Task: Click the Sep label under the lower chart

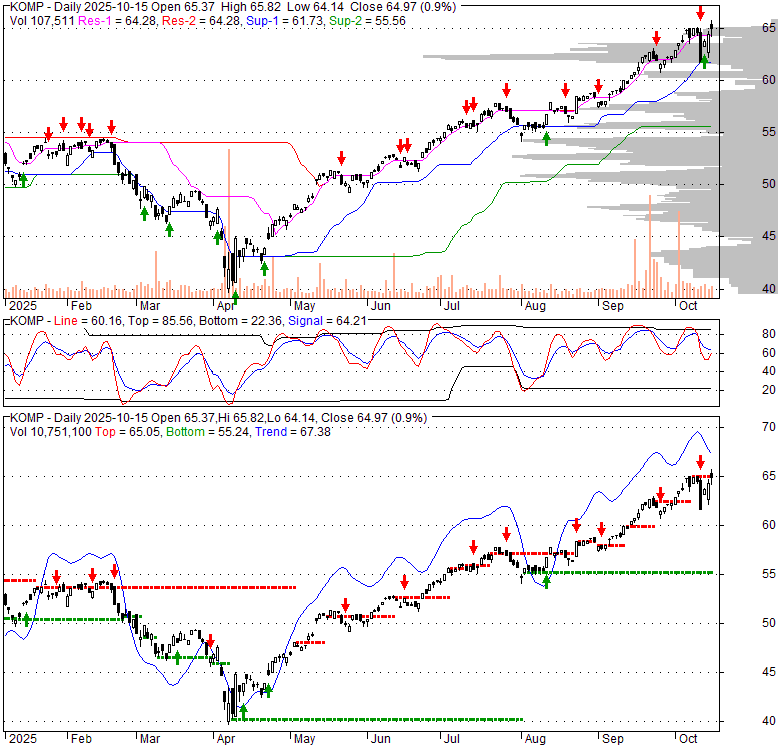Action: (x=612, y=739)
